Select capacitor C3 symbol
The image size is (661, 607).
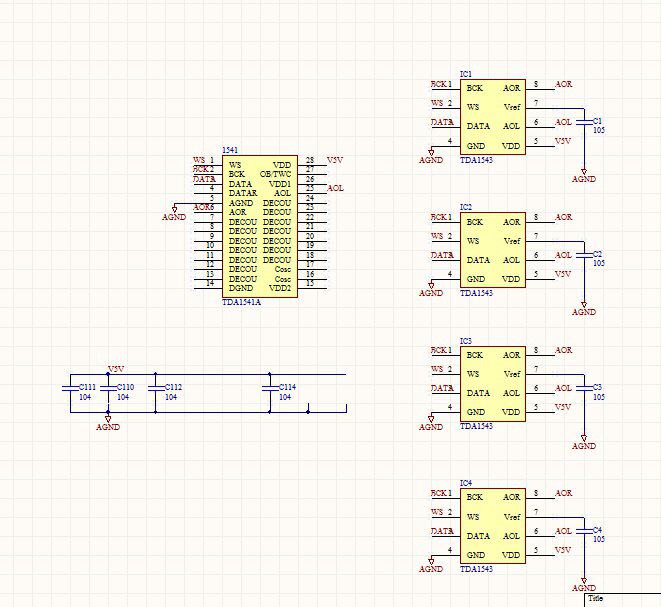click(584, 389)
